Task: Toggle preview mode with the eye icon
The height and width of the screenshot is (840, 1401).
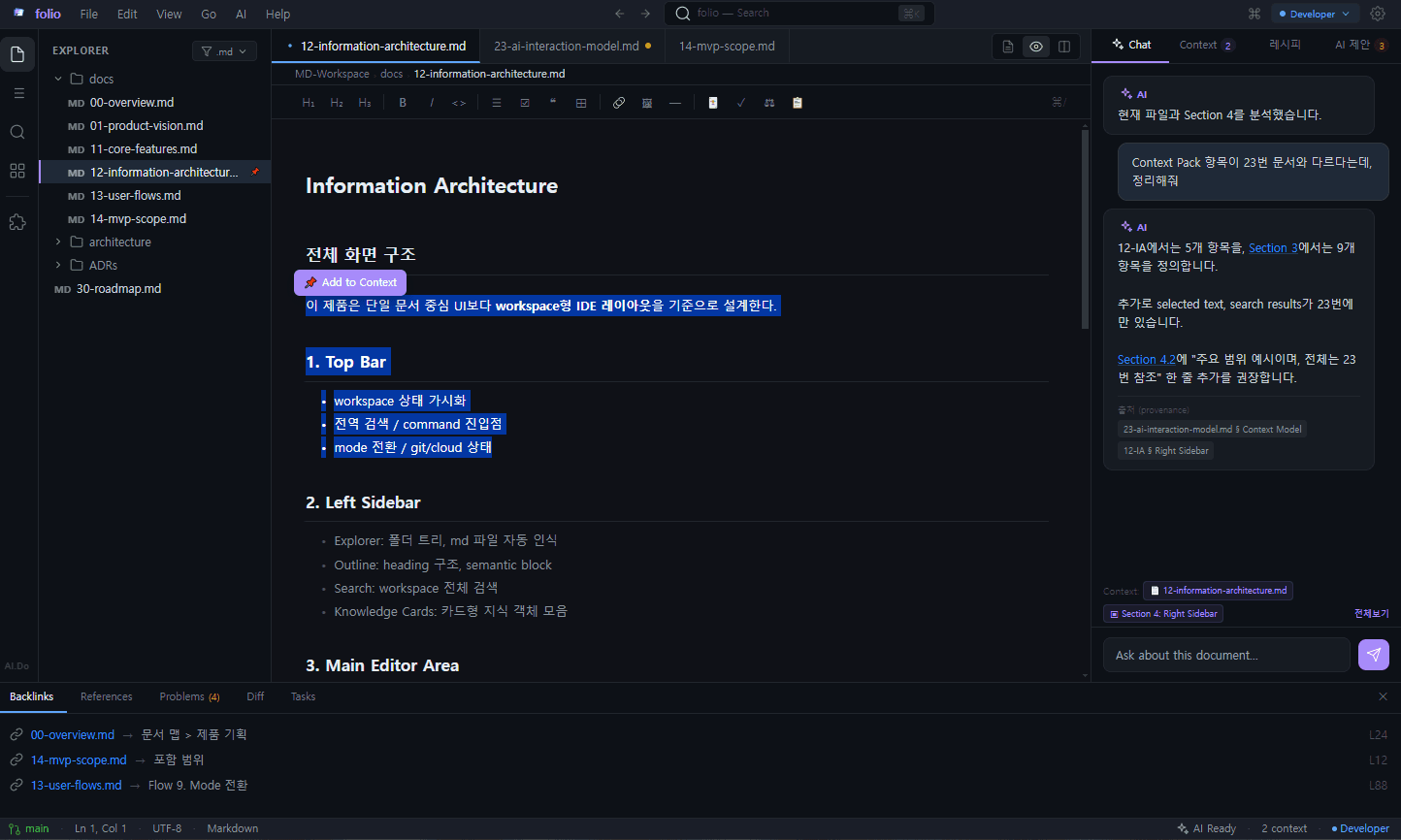Action: coord(1036,47)
